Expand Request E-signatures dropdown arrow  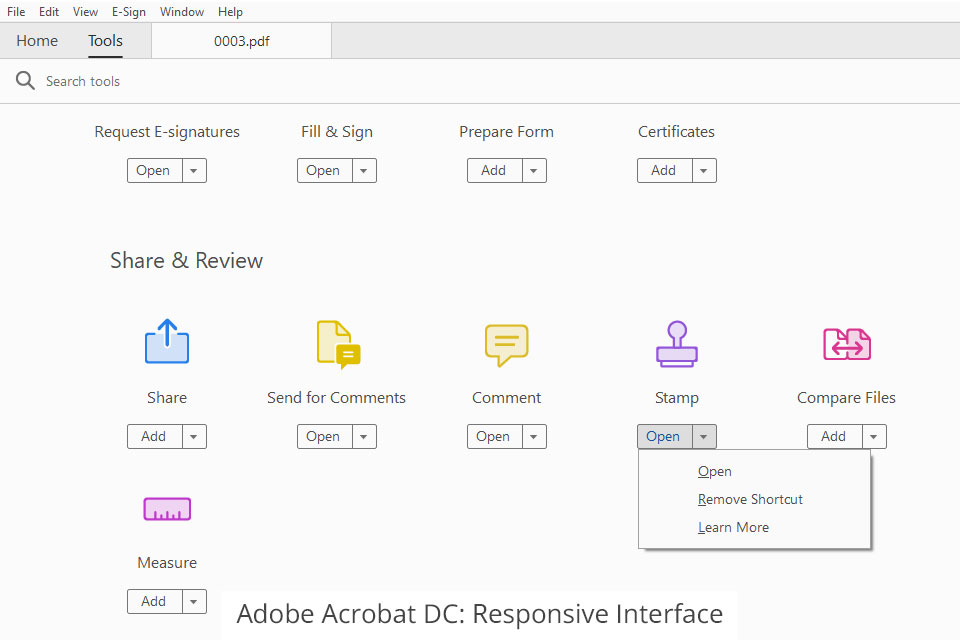click(194, 171)
